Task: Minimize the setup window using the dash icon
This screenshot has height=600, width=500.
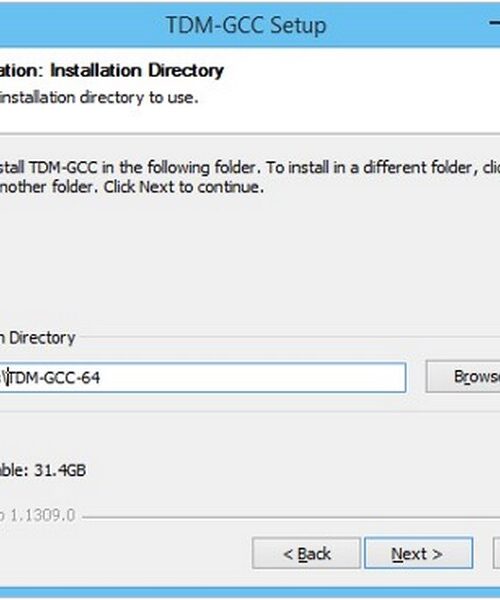Action: click(495, 24)
